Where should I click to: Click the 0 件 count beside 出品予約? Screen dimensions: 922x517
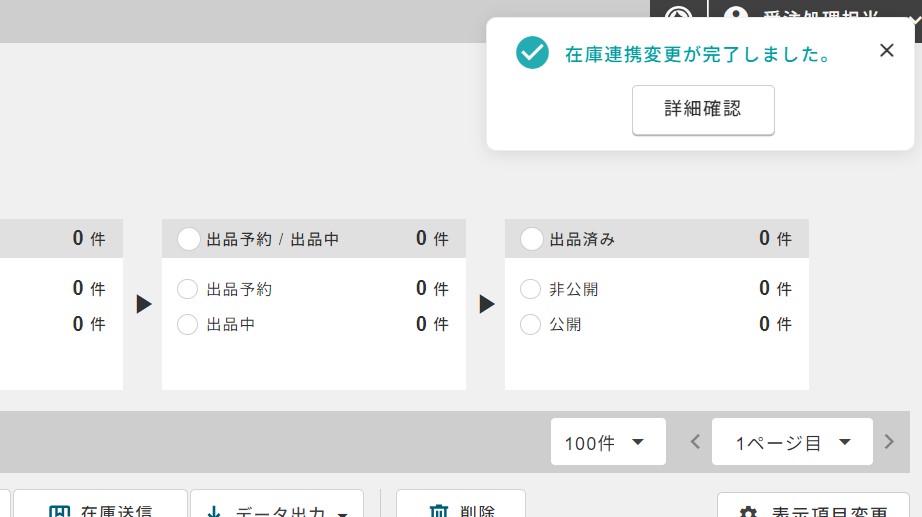click(x=432, y=288)
